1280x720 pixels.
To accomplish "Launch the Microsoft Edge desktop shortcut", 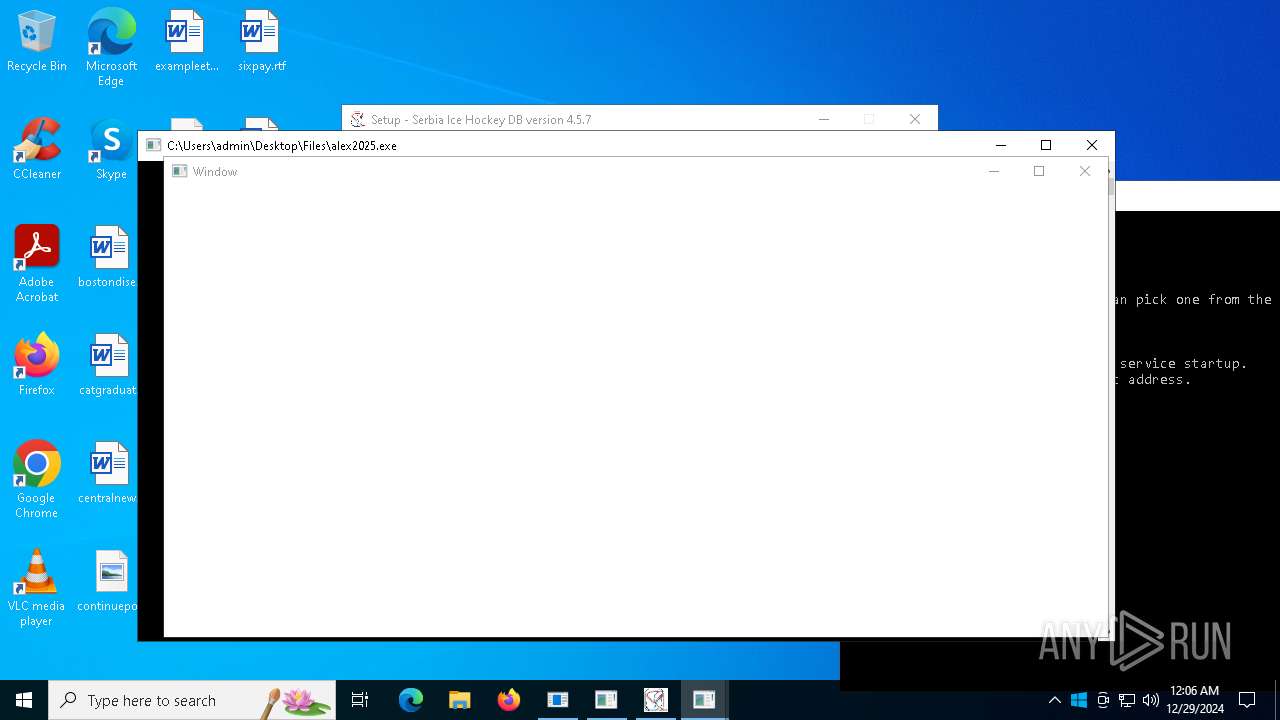I will tap(111, 48).
